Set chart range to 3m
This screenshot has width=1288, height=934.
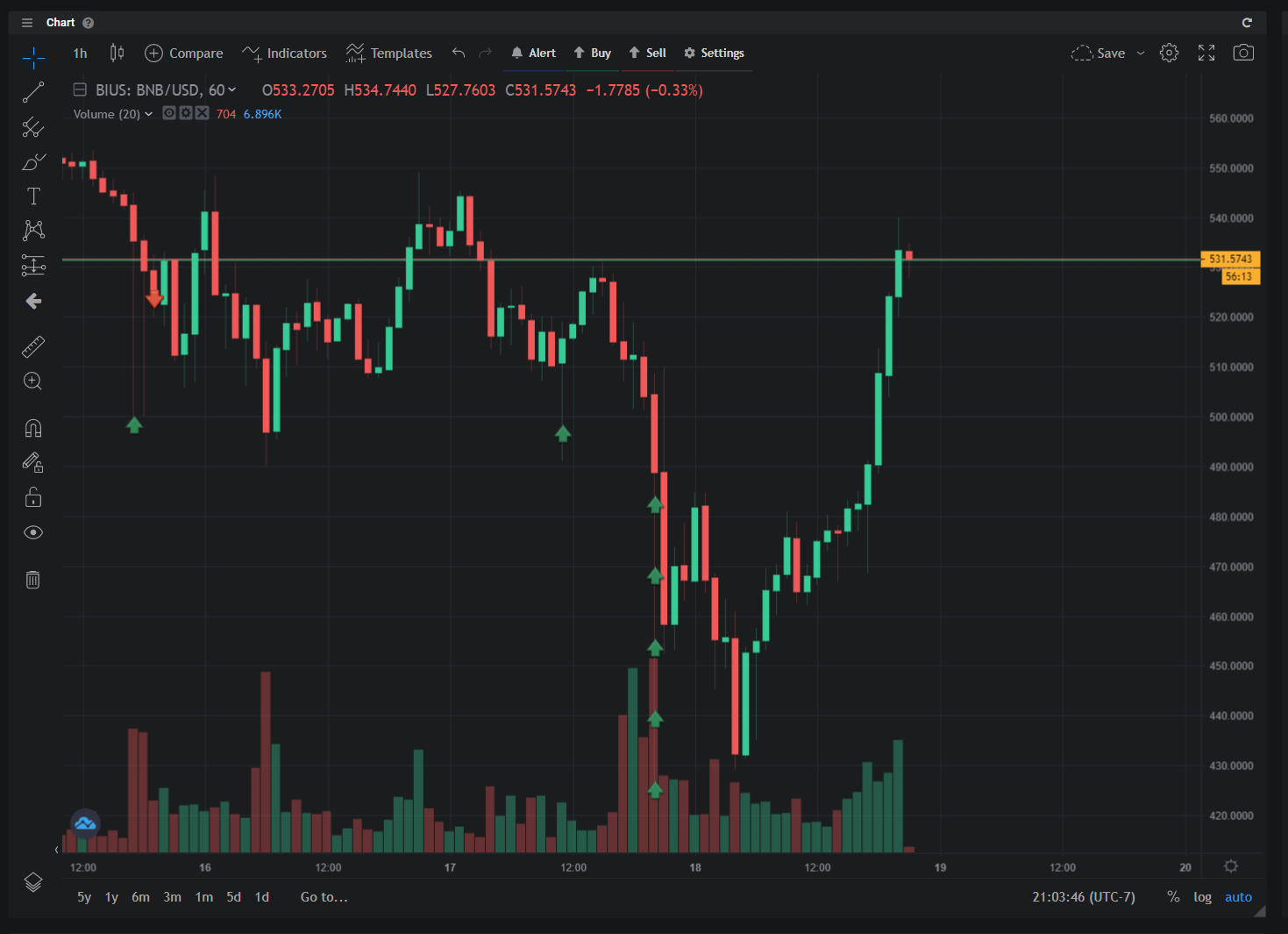click(x=172, y=897)
